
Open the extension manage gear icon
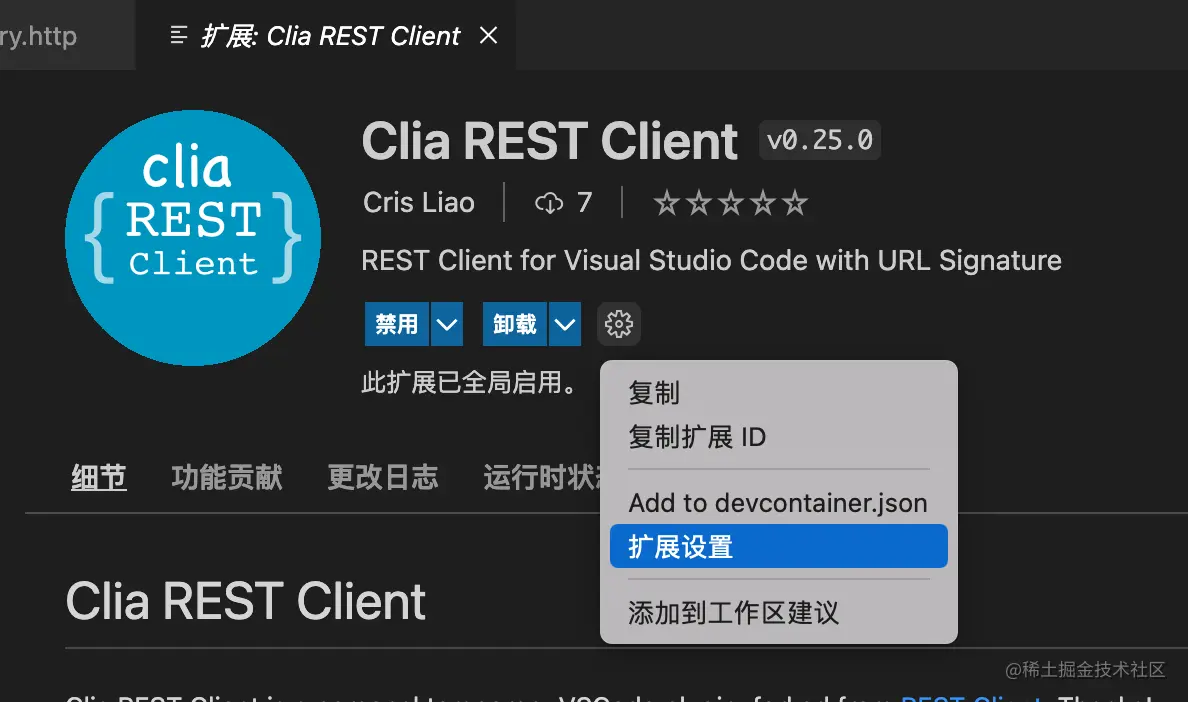[x=619, y=324]
